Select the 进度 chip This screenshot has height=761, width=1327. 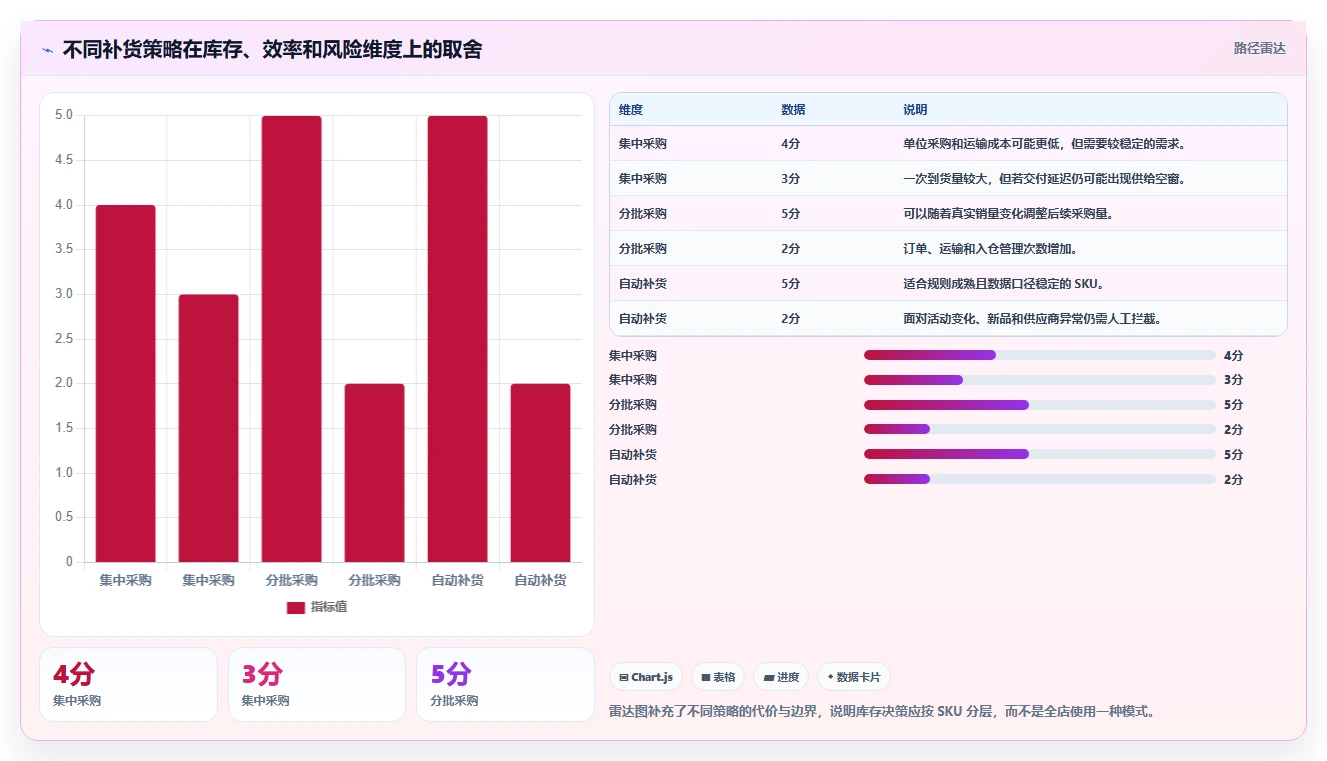click(x=781, y=677)
